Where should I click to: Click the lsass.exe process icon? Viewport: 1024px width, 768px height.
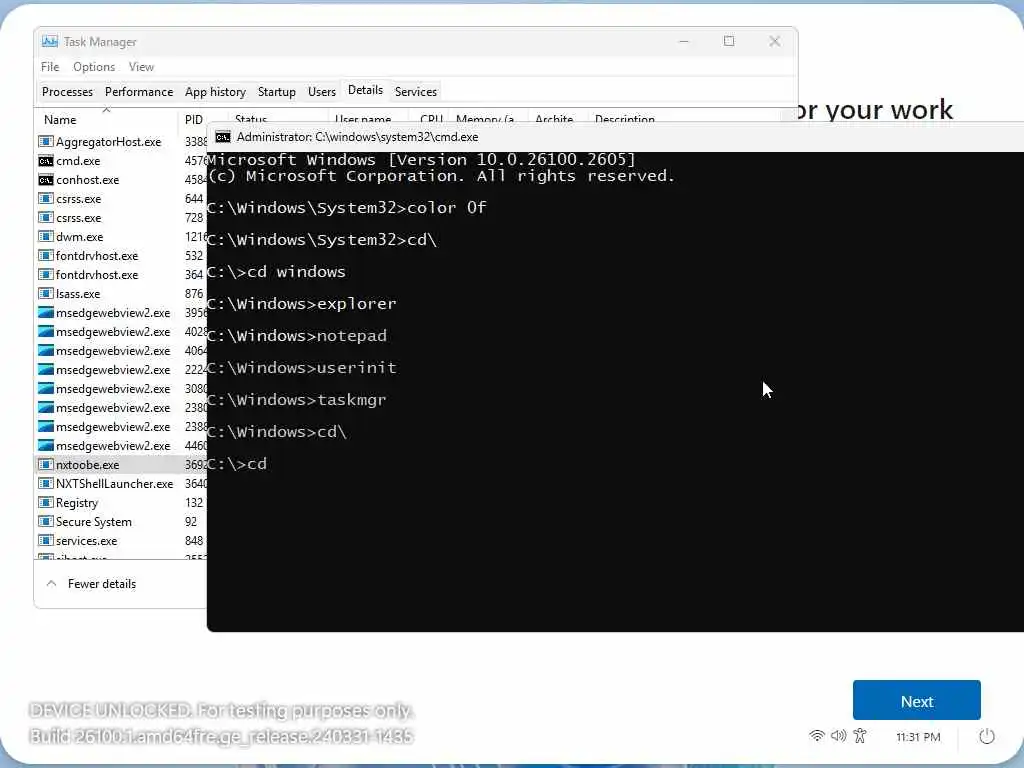(46, 294)
